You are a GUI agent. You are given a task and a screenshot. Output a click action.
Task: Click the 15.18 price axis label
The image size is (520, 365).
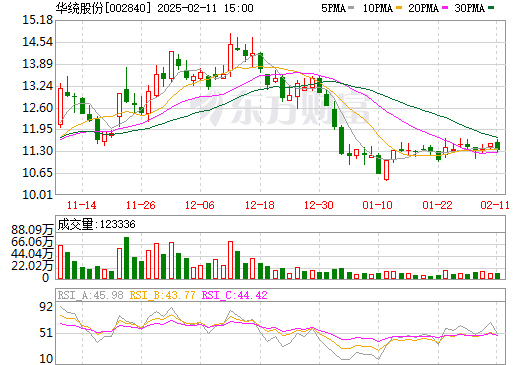[x=37, y=20]
